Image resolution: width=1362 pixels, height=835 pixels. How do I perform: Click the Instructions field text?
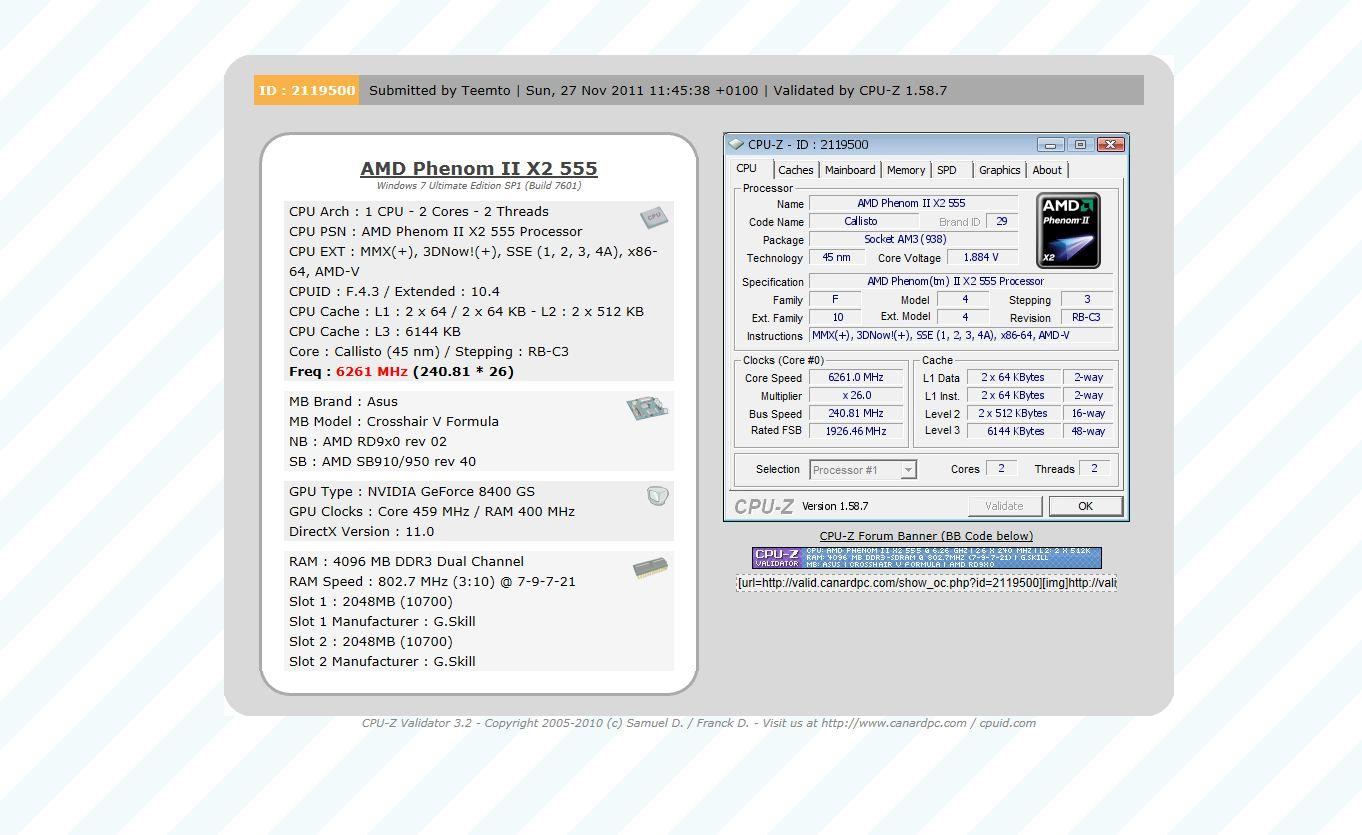[x=961, y=336]
